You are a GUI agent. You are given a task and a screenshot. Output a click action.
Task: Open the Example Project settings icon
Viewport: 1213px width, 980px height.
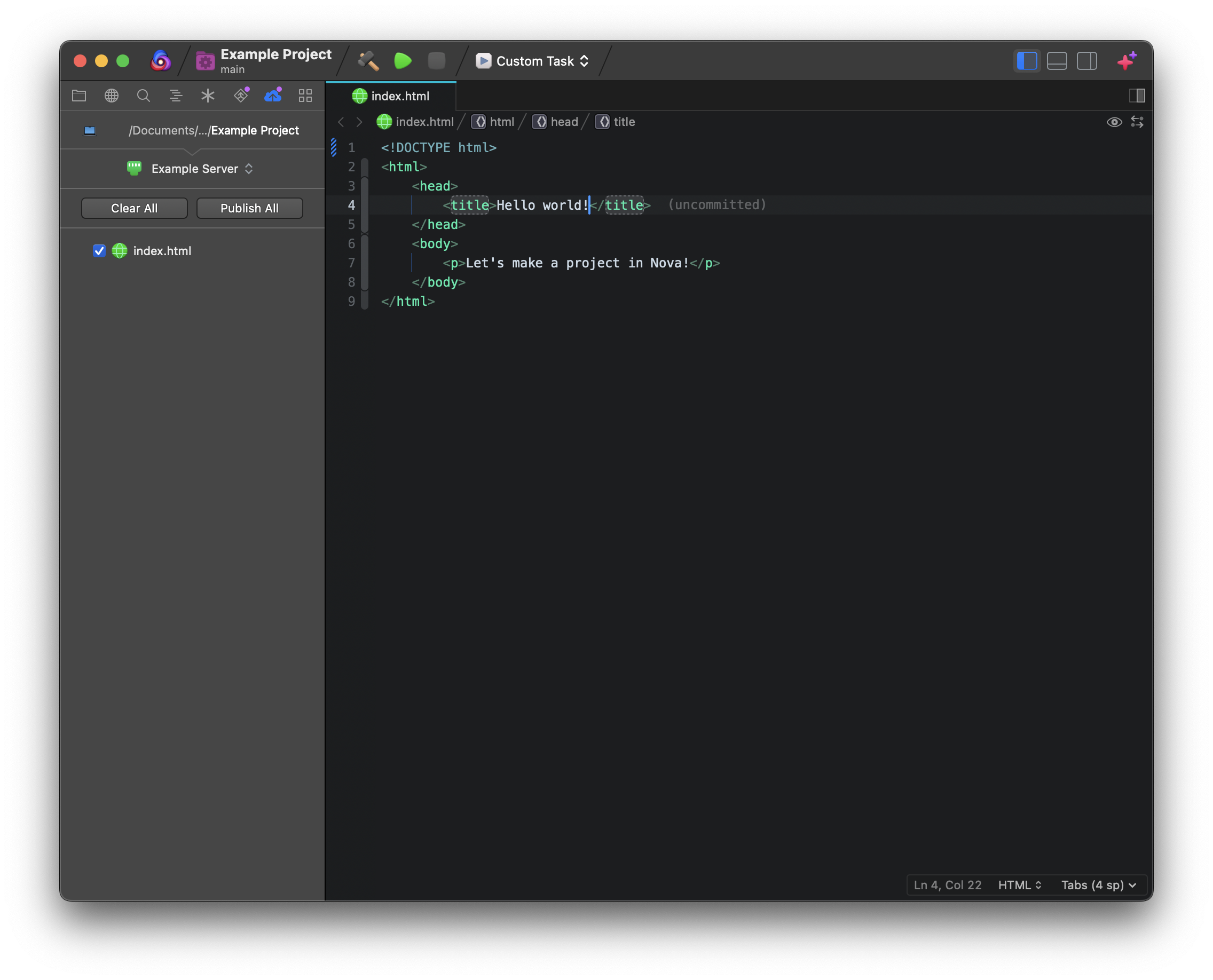[x=205, y=61]
